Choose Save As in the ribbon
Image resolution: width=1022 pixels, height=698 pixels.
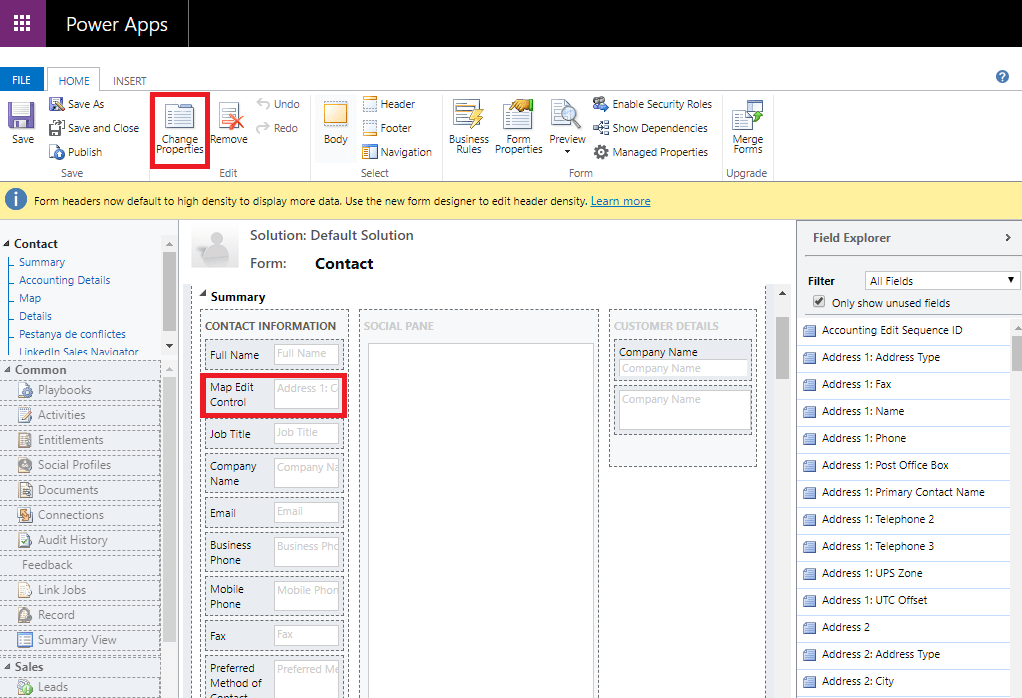click(77, 104)
